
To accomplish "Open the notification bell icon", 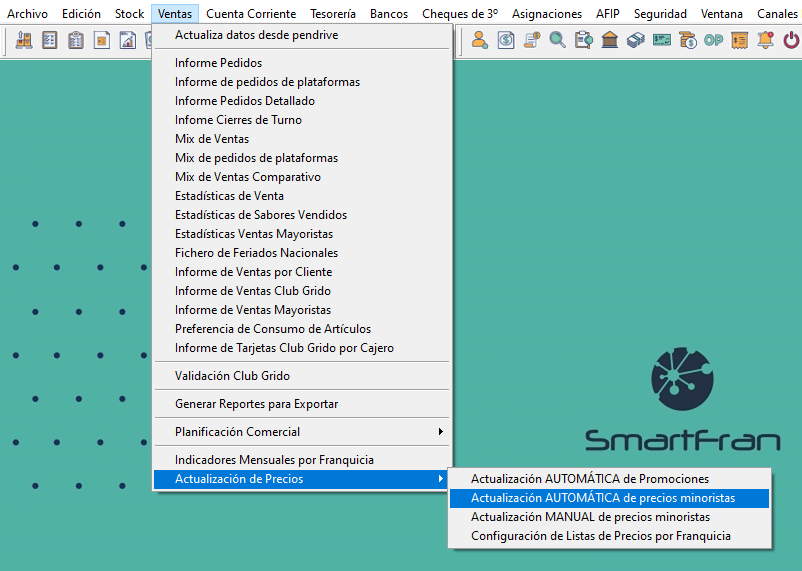I will (x=765, y=40).
